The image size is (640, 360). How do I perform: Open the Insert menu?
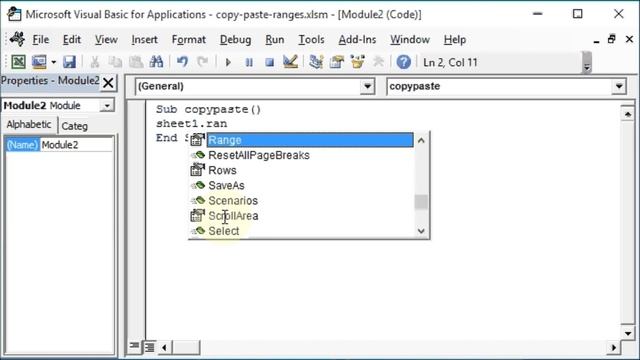(144, 40)
